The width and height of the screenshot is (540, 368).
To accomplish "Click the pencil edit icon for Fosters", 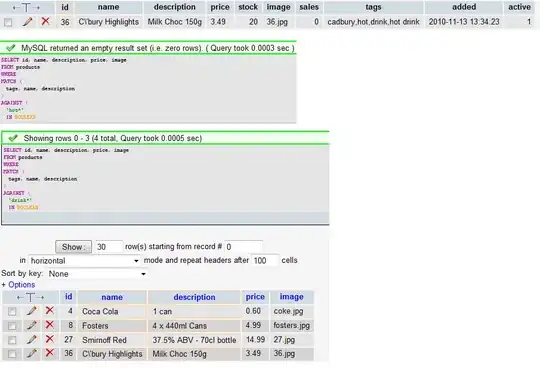I will pos(32,325).
